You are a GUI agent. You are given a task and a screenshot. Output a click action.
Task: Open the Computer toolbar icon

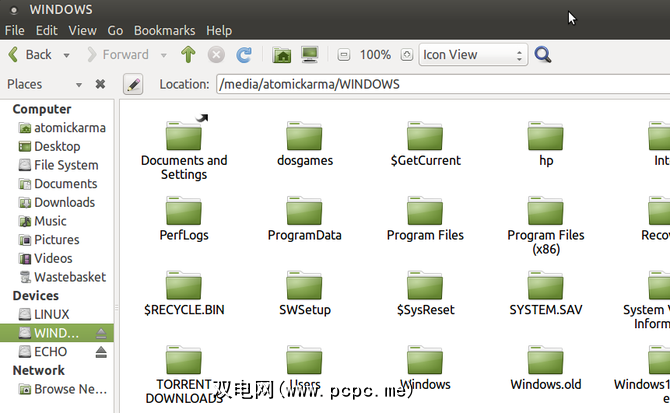pos(310,55)
